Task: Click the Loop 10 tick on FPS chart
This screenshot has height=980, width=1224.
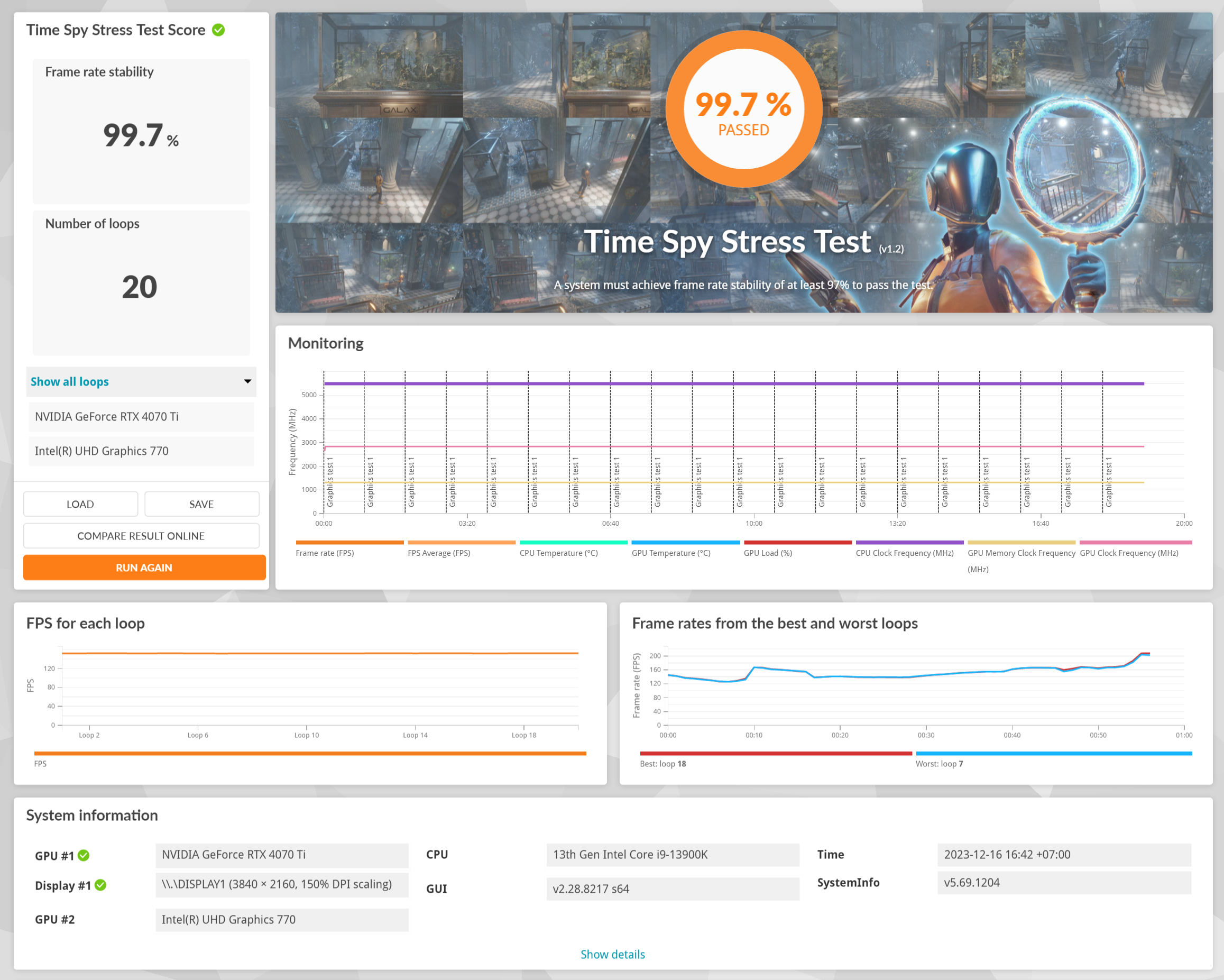Action: [x=307, y=735]
